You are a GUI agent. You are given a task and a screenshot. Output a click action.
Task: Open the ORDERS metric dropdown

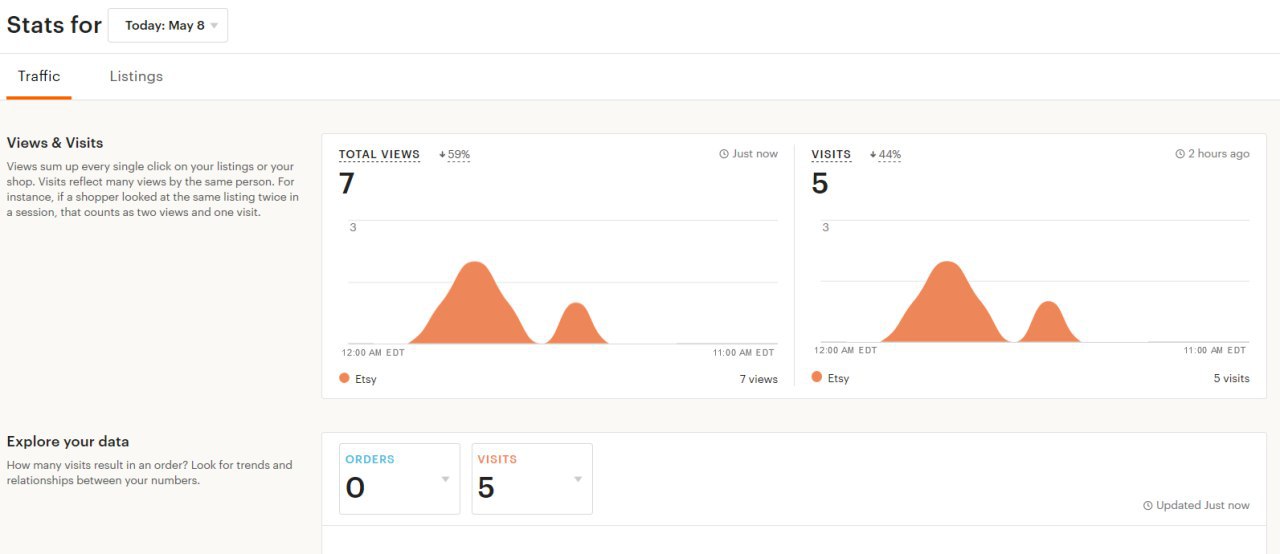400,479
